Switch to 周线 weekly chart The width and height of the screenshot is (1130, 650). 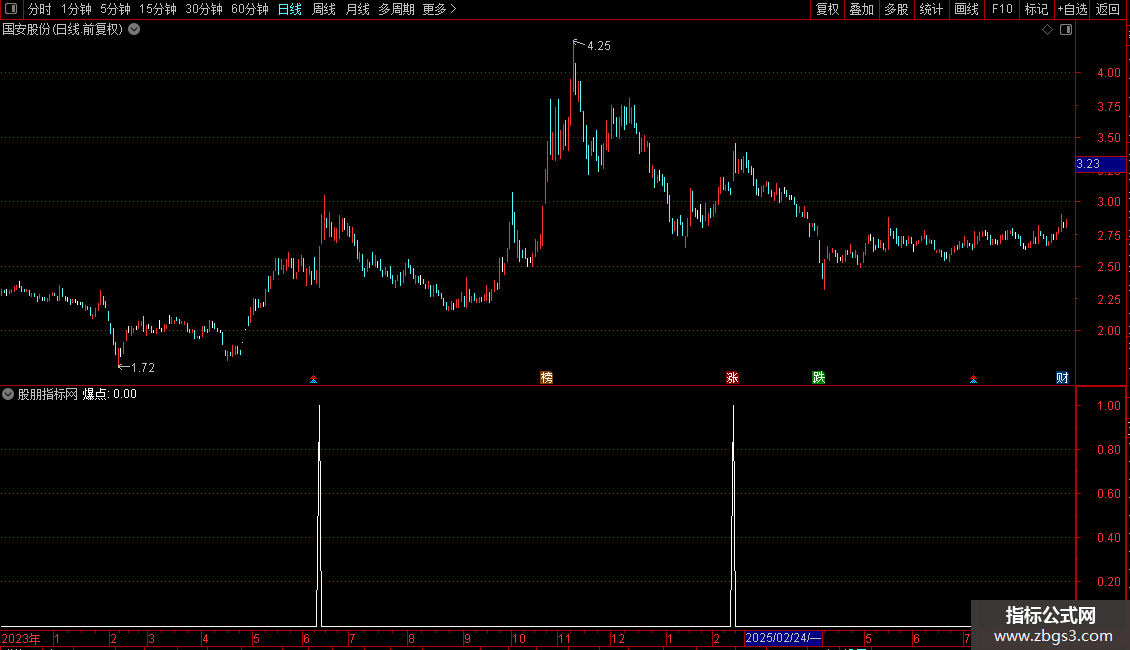(324, 9)
